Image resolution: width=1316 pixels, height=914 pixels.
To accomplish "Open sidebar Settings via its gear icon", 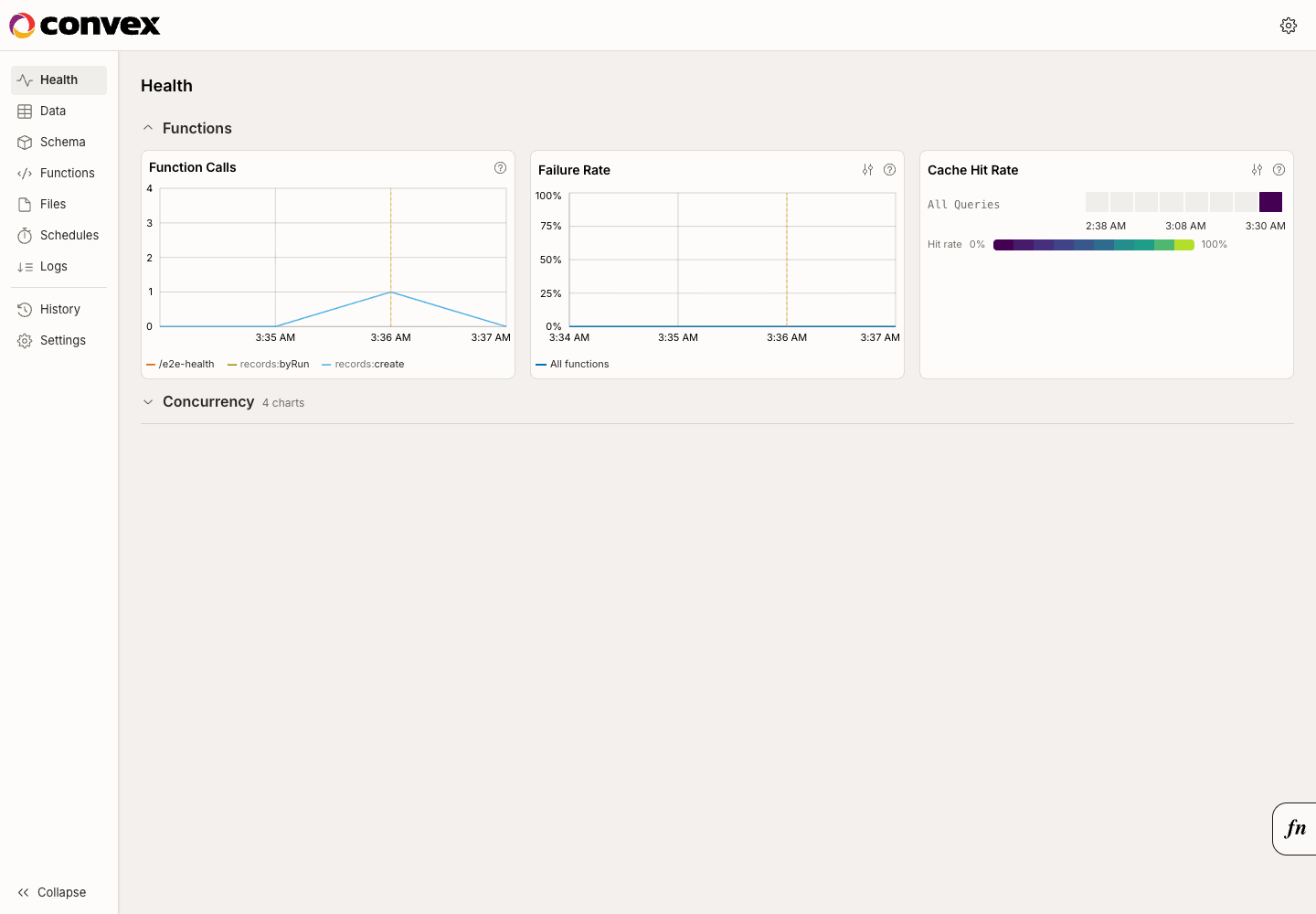I will coord(25,341).
